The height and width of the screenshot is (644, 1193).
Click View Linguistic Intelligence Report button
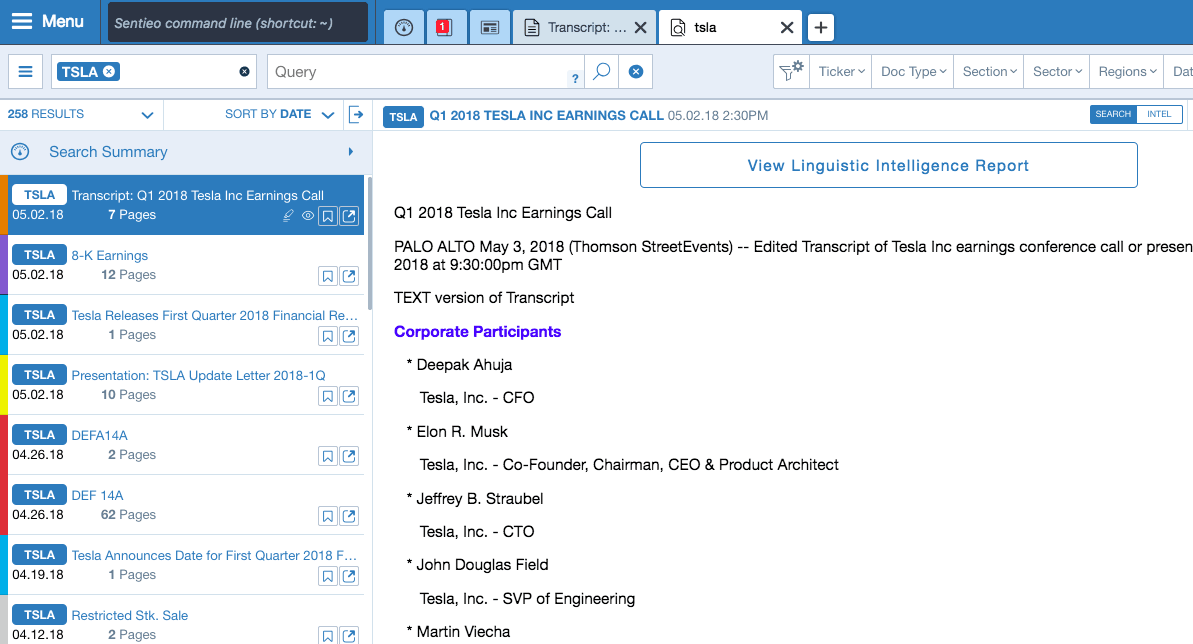coord(888,165)
